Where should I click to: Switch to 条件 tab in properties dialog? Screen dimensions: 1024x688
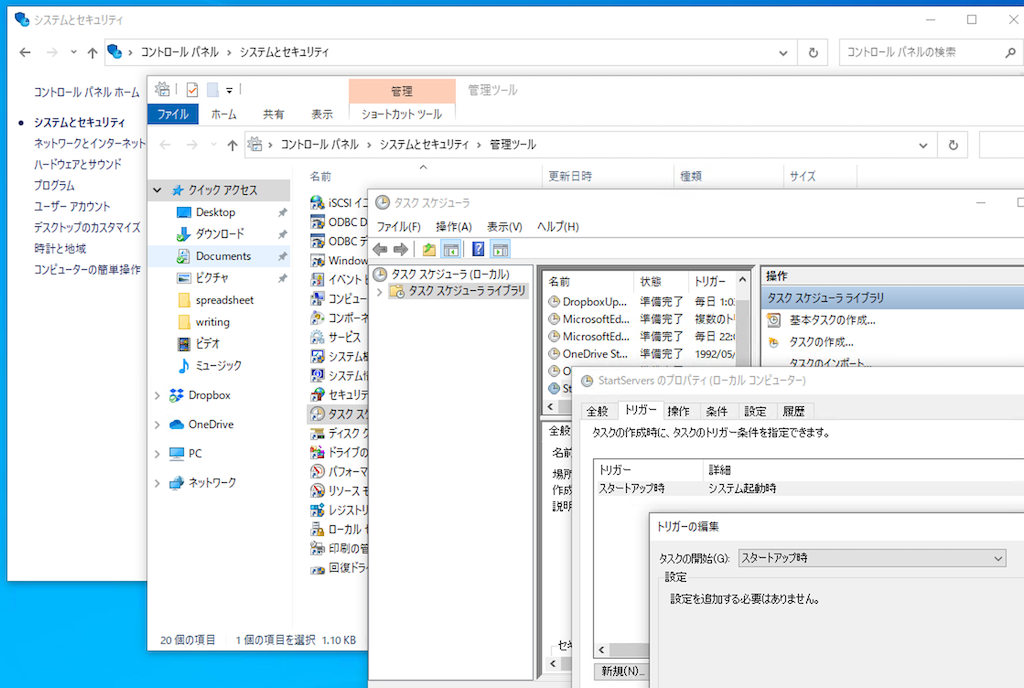[x=716, y=411]
